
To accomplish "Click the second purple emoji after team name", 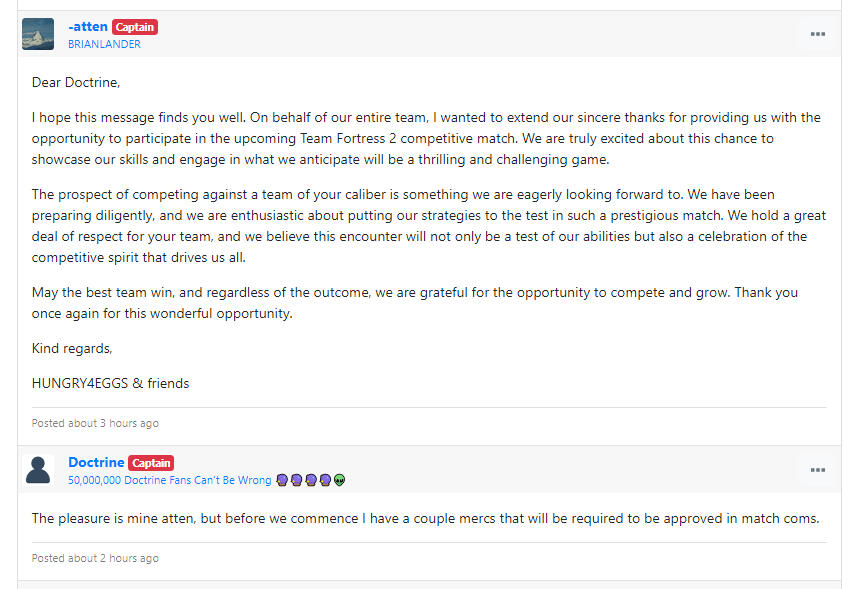I will [x=296, y=480].
